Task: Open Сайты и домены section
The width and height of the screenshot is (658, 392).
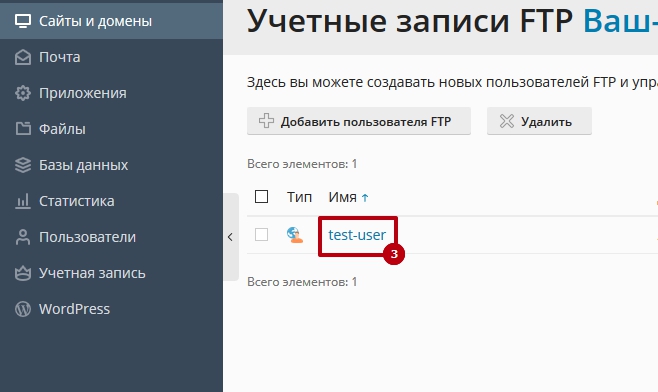Action: 111,21
